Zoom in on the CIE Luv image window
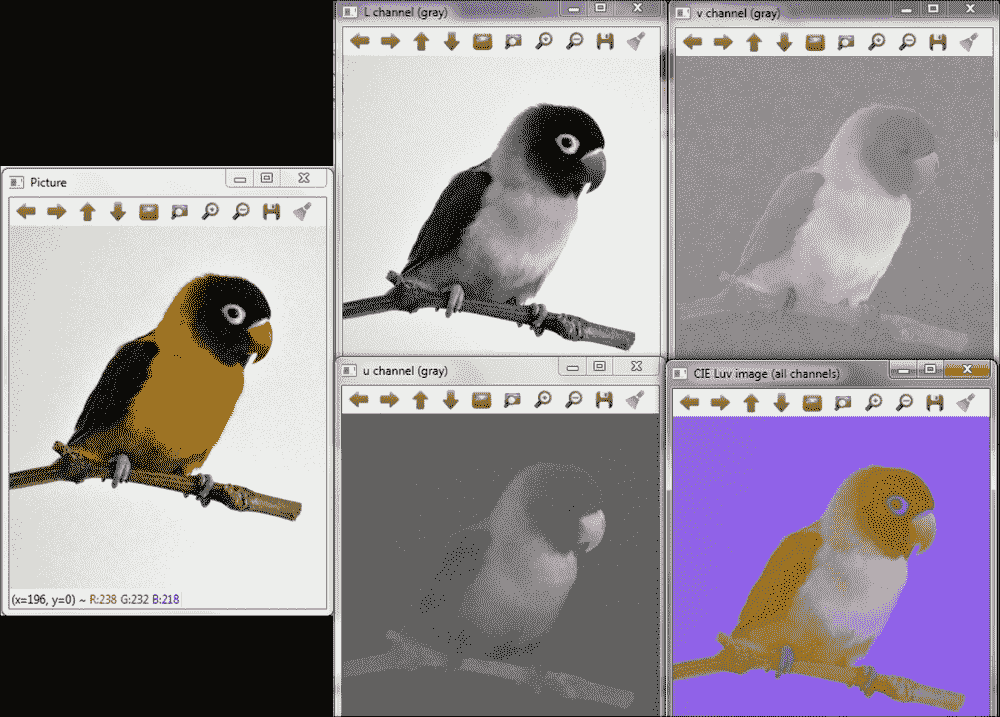This screenshot has width=1000, height=717. click(874, 402)
